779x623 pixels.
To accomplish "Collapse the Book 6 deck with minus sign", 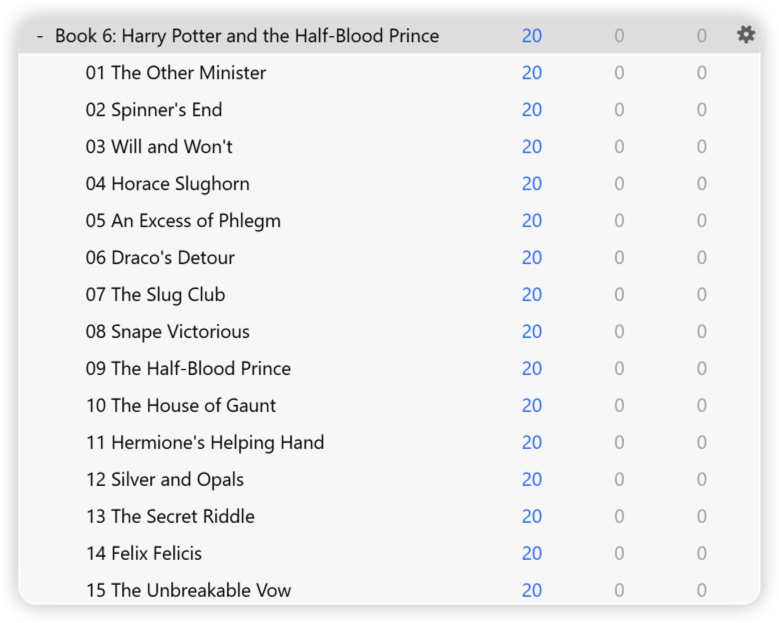I will (x=40, y=36).
